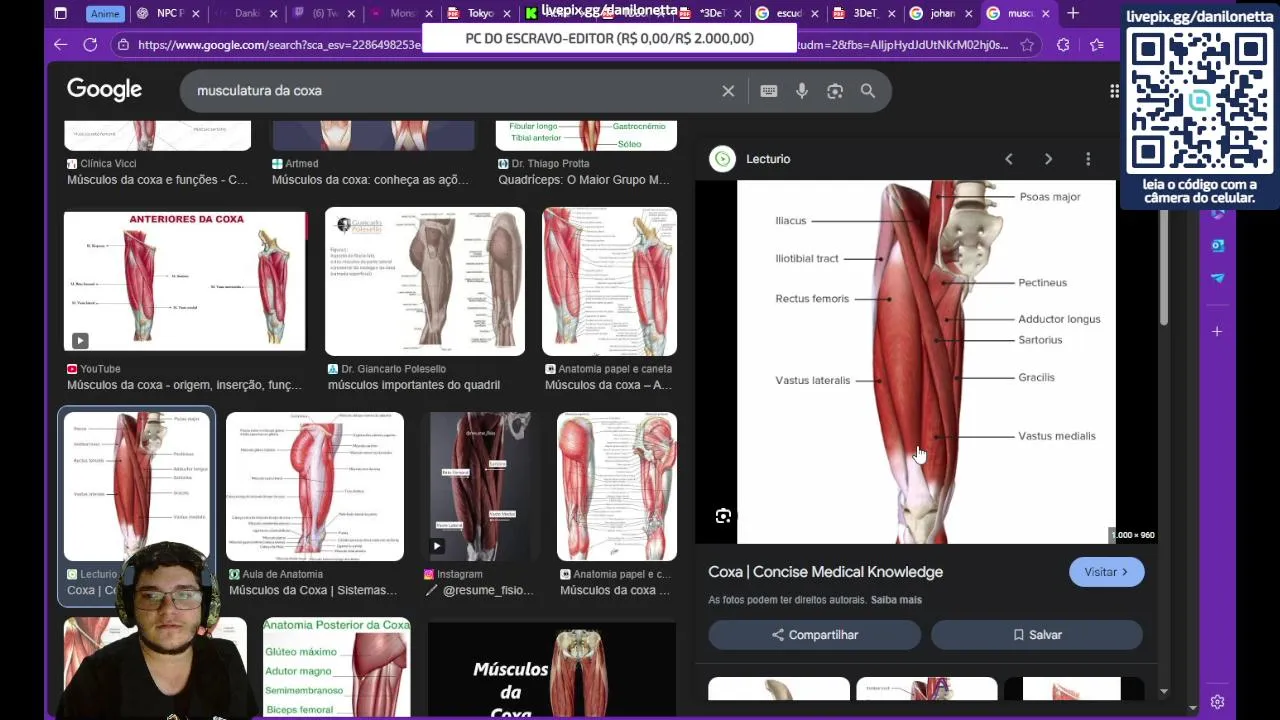Open the large Lecturio thigh muscle preview image
This screenshot has width=1280, height=720.
(x=926, y=362)
